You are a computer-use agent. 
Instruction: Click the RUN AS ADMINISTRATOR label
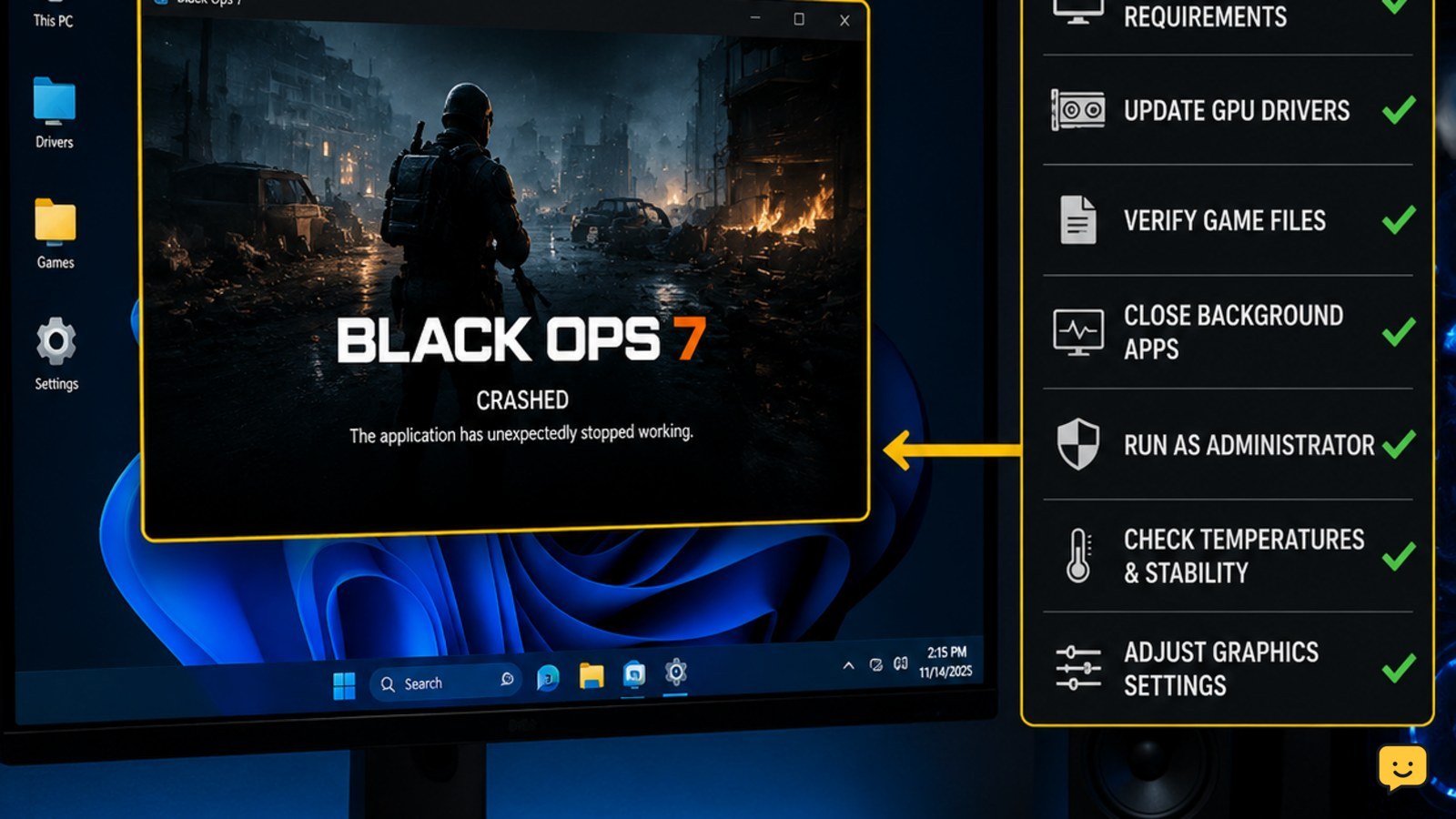tap(1249, 445)
